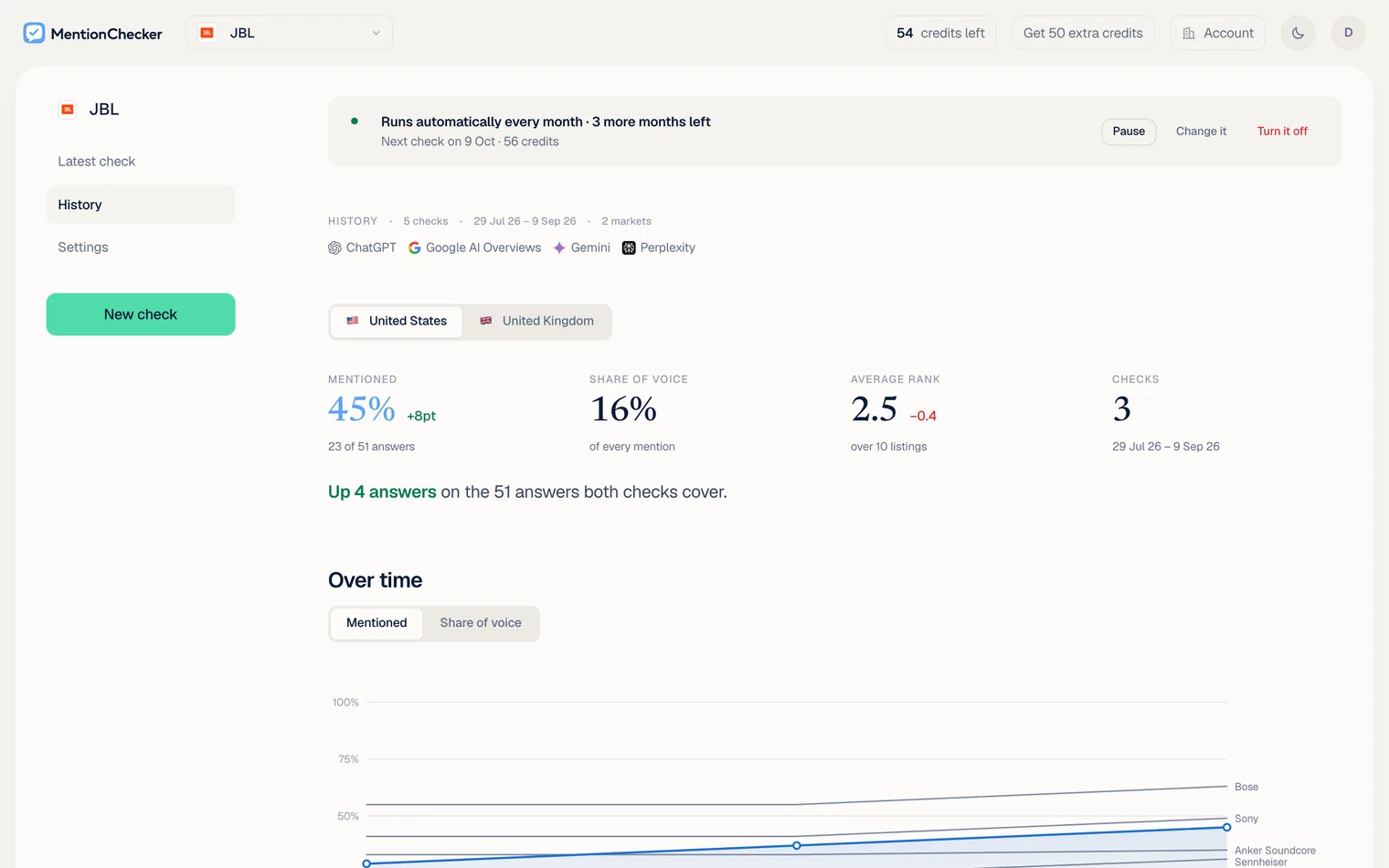Click the last JBL data point on chart
Viewport: 1389px width, 868px height.
coord(1226,827)
